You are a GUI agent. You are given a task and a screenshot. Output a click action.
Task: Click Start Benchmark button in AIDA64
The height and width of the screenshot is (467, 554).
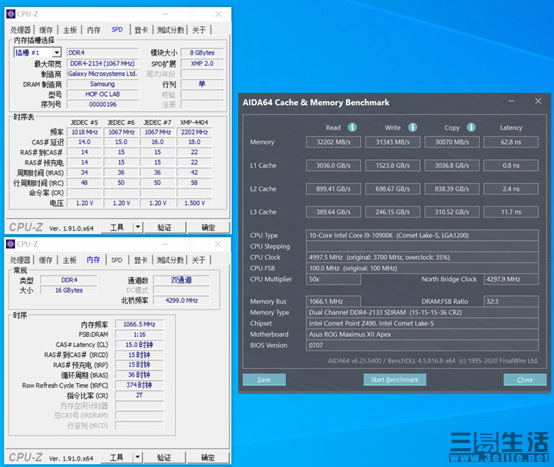(395, 380)
